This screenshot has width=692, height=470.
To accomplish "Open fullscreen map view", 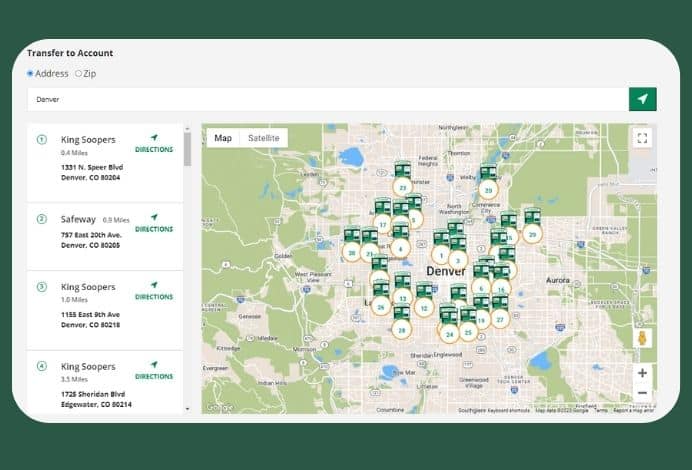I will point(642,138).
